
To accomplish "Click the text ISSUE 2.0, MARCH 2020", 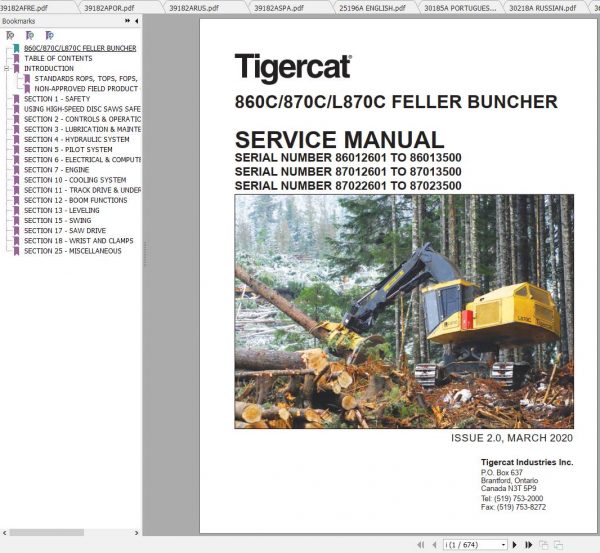I will point(512,438).
